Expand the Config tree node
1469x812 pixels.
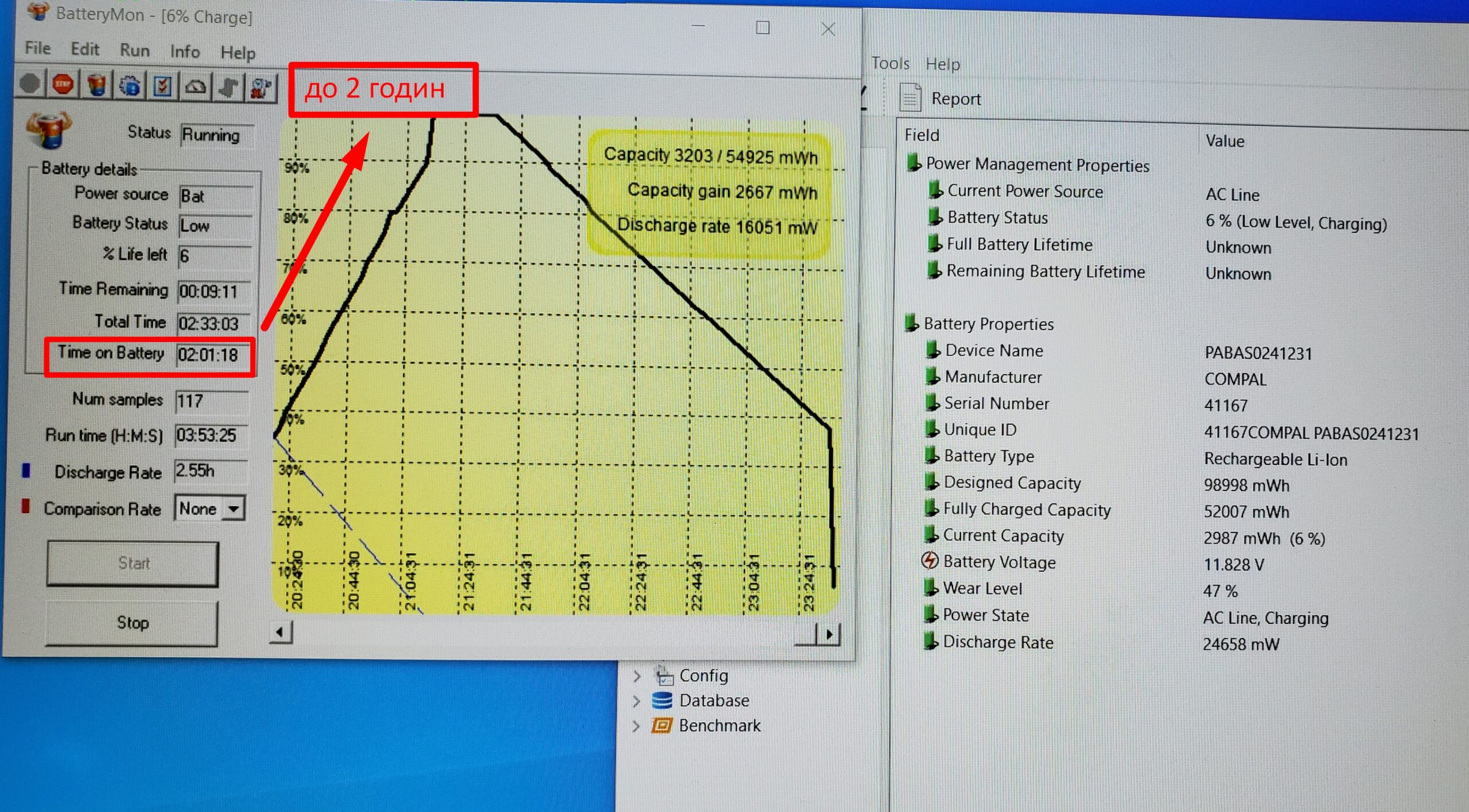636,676
